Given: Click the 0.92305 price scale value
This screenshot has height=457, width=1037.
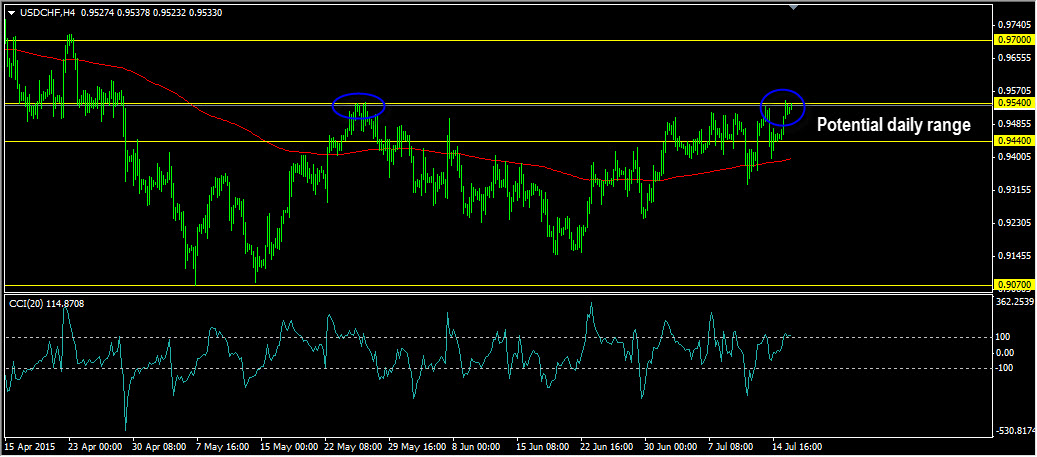Looking at the screenshot, I should (x=1013, y=222).
